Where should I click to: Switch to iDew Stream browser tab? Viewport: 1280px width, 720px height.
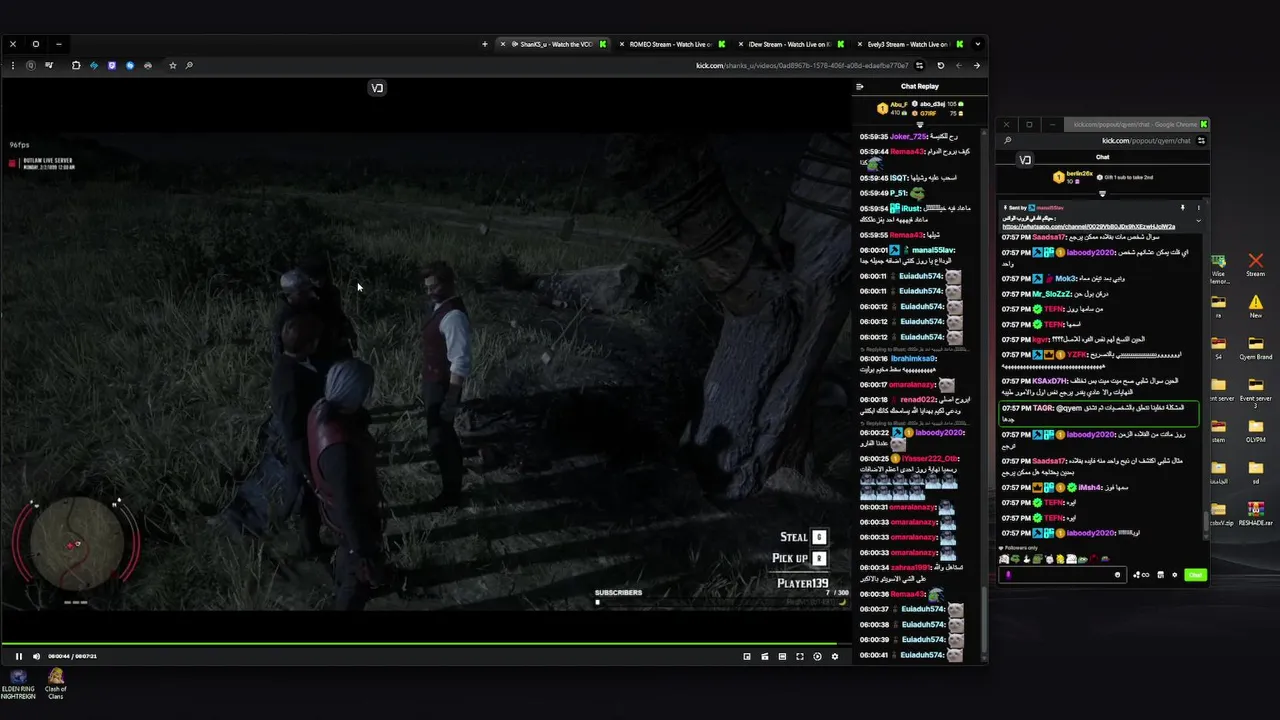[789, 44]
